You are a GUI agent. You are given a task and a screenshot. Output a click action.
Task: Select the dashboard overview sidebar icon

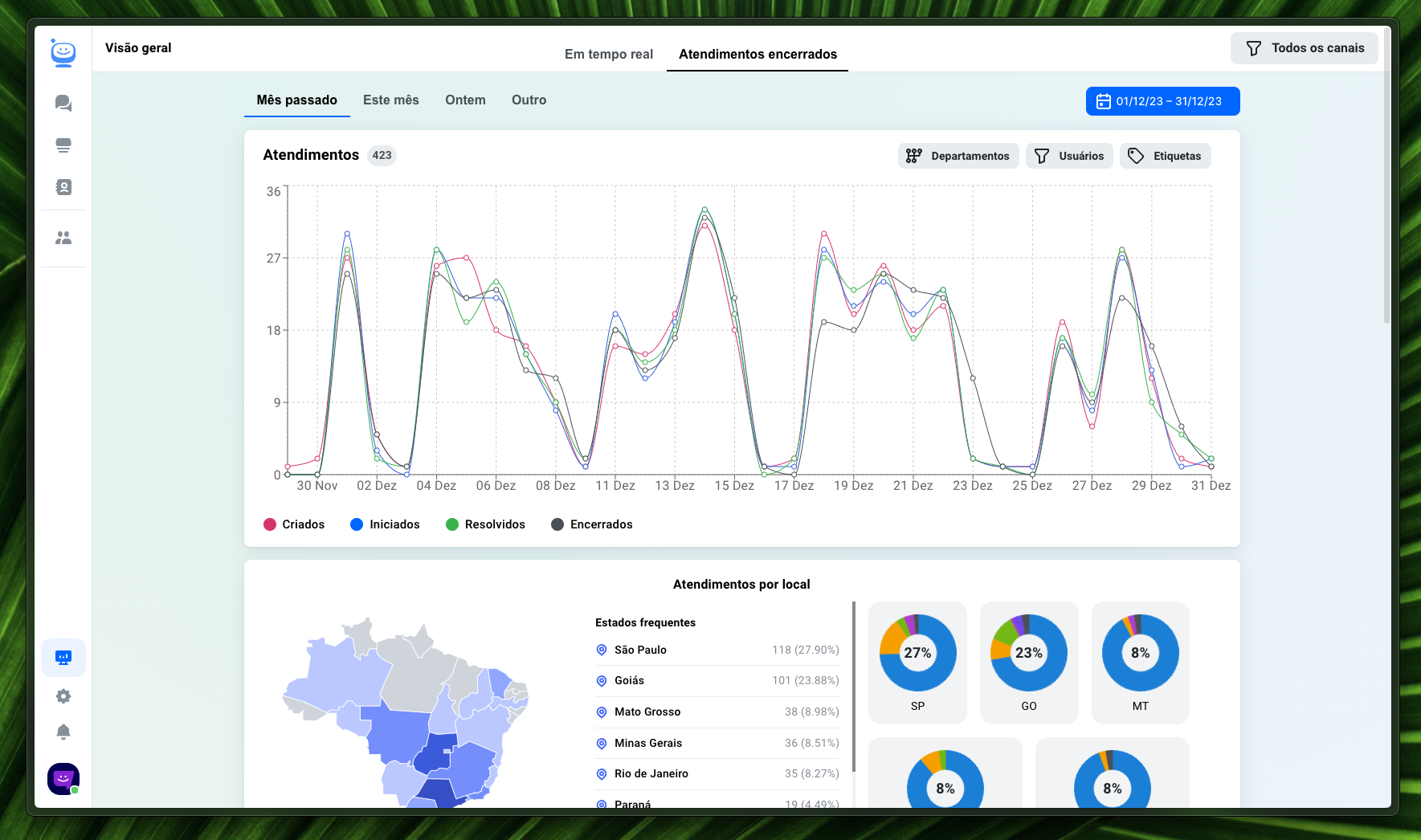click(63, 658)
